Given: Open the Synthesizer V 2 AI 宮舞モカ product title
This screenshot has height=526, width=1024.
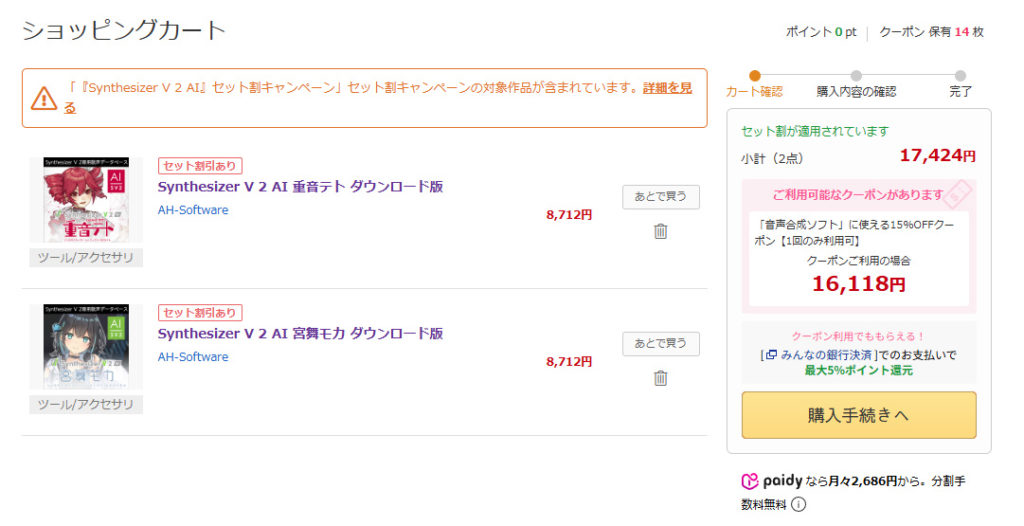Looking at the screenshot, I should tap(300, 333).
